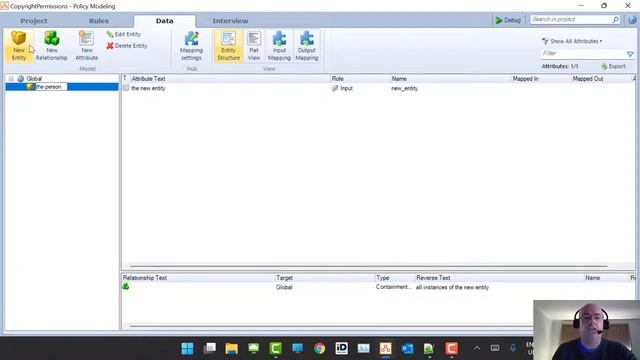Screen dimensions: 640x360
Task: Select Global target cell in relationships
Action: click(x=284, y=287)
